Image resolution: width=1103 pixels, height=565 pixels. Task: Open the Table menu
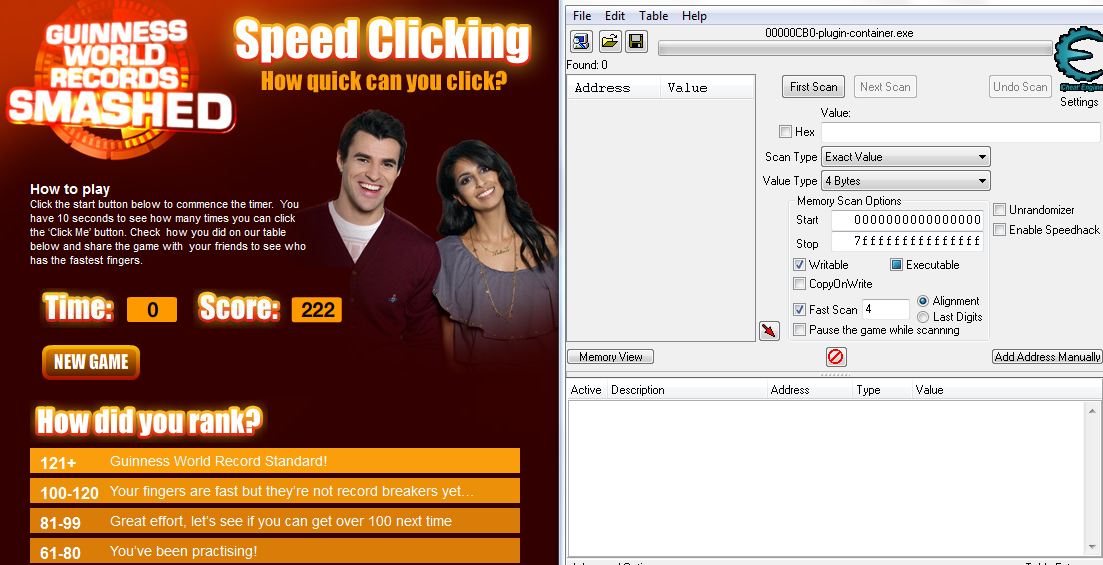[x=653, y=16]
